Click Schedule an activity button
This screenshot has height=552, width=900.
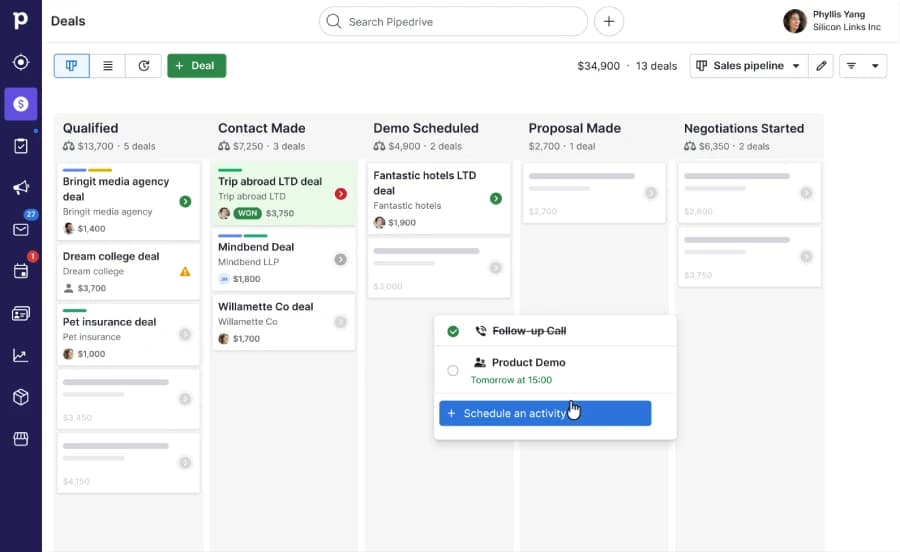pyautogui.click(x=545, y=413)
